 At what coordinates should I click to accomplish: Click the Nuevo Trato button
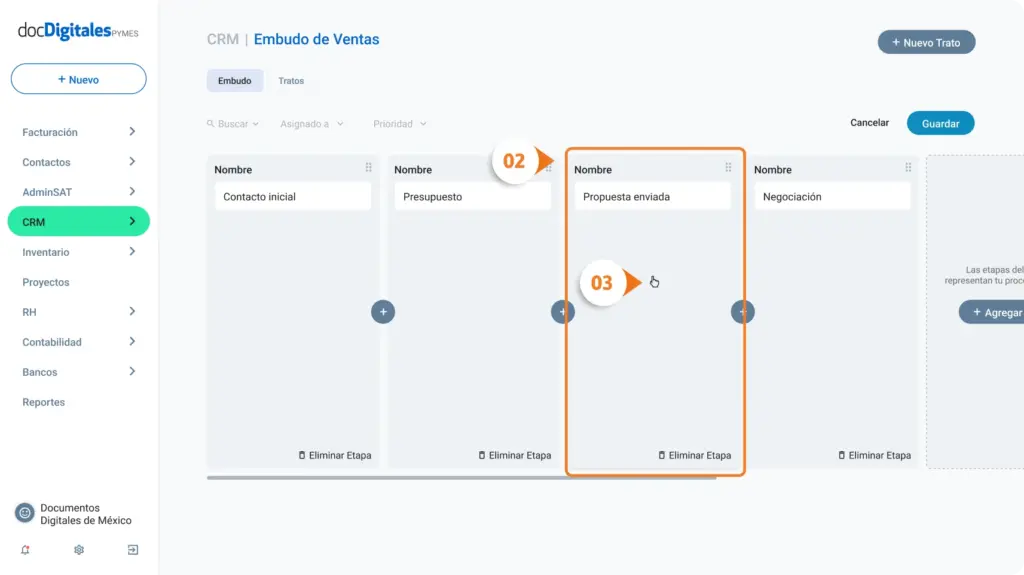926,42
